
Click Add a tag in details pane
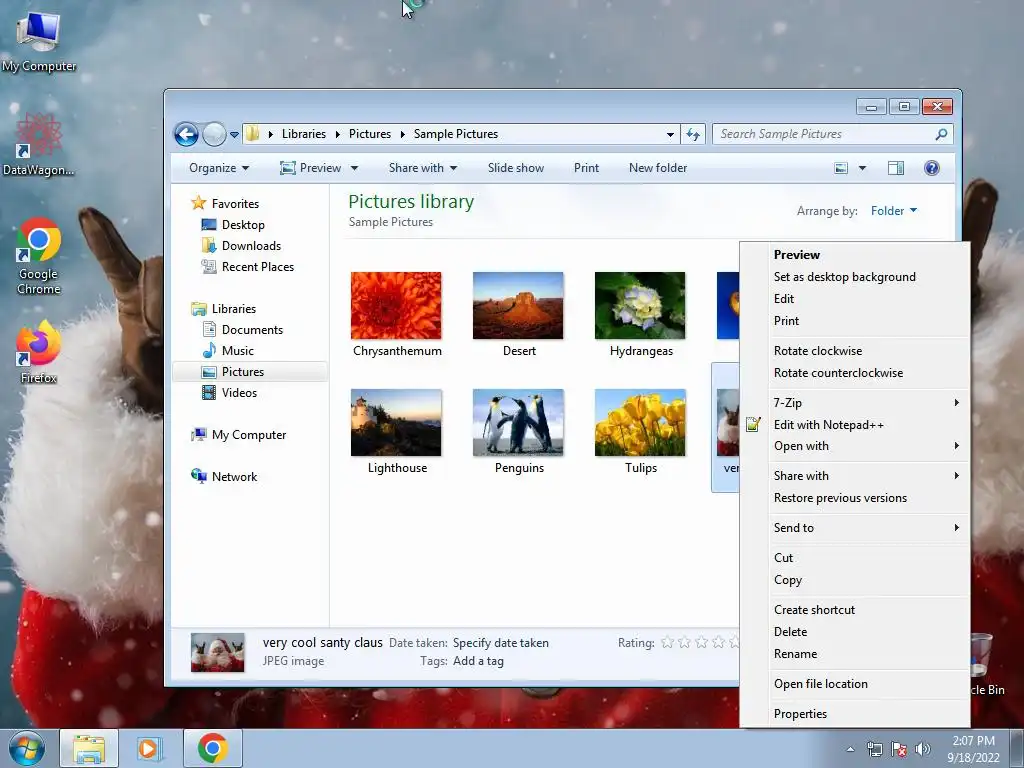tap(478, 661)
